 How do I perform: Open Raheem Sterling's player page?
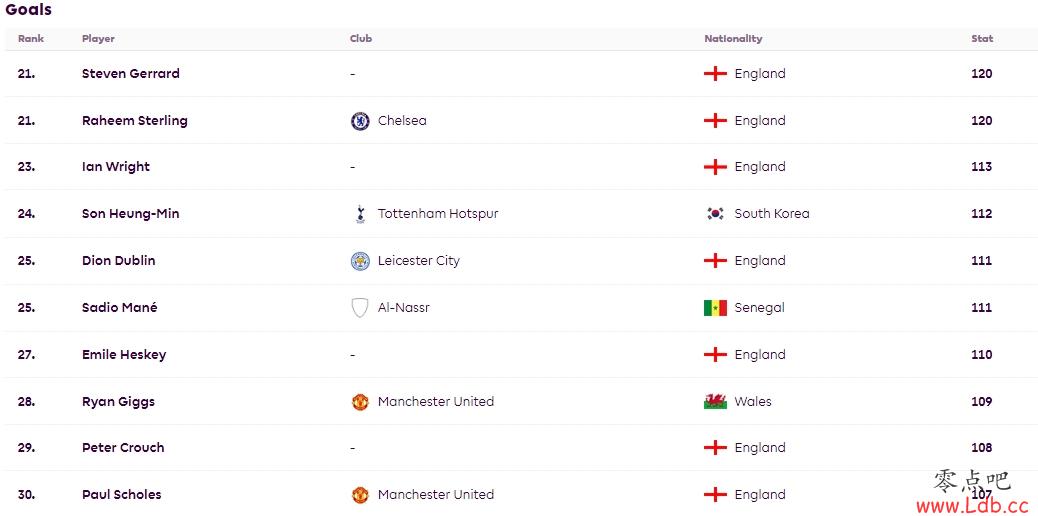tap(134, 121)
